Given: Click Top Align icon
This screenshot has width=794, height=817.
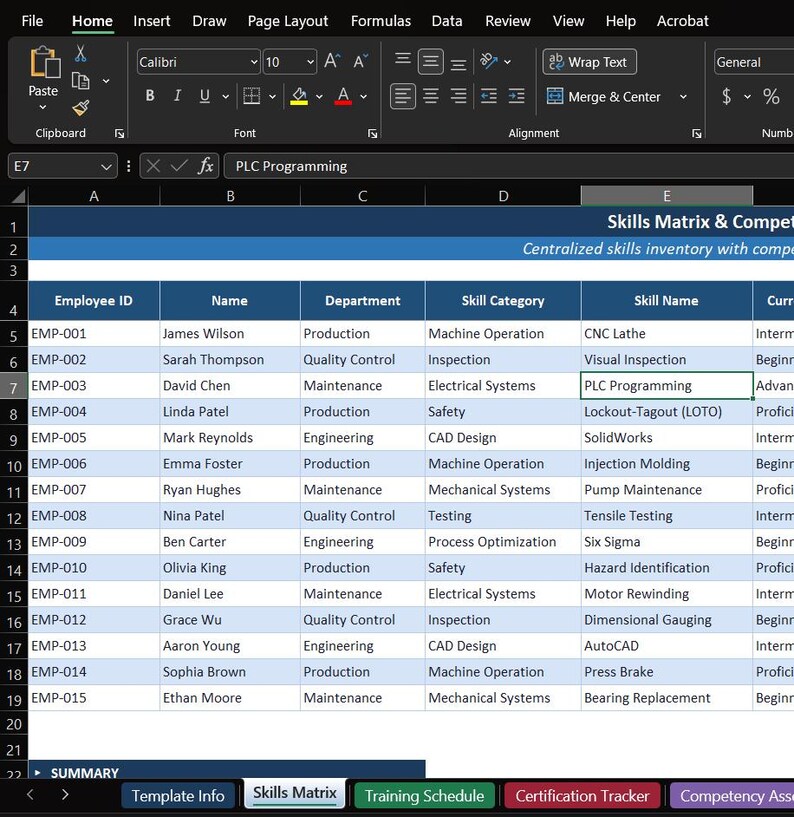Looking at the screenshot, I should (403, 61).
